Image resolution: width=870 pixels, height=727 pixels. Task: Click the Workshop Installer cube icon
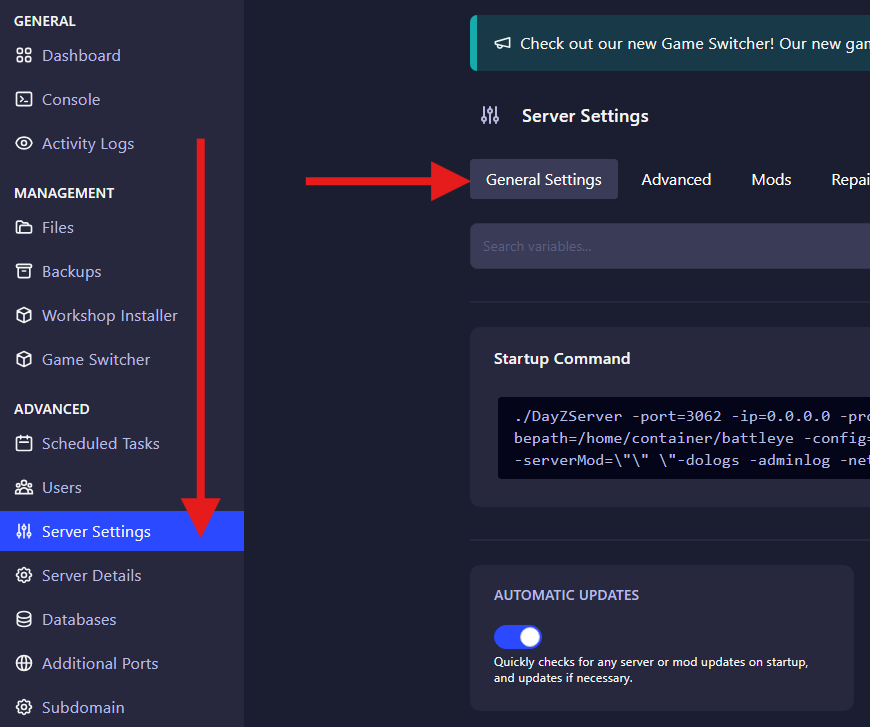(24, 316)
